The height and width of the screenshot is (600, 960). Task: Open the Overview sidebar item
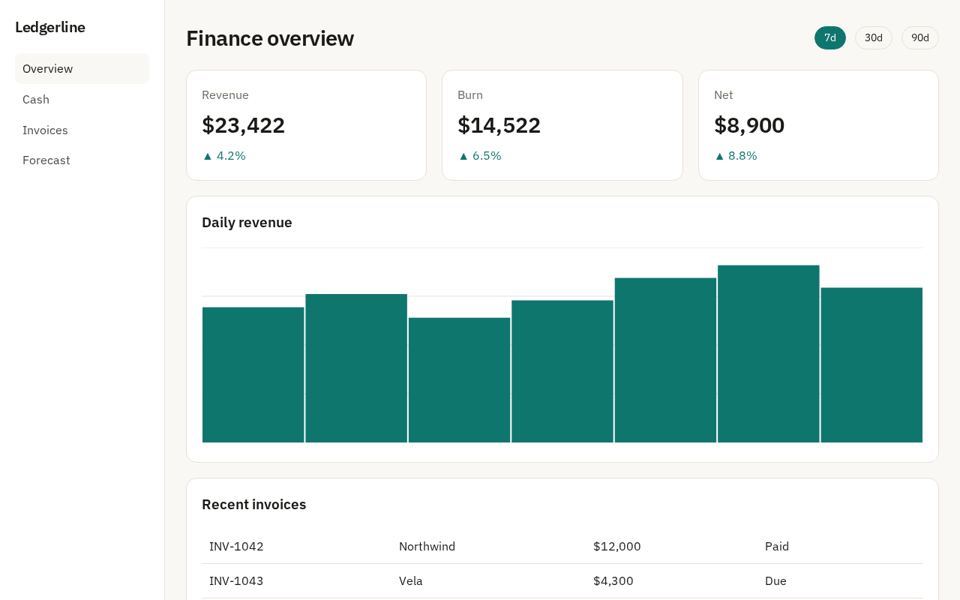(81, 69)
